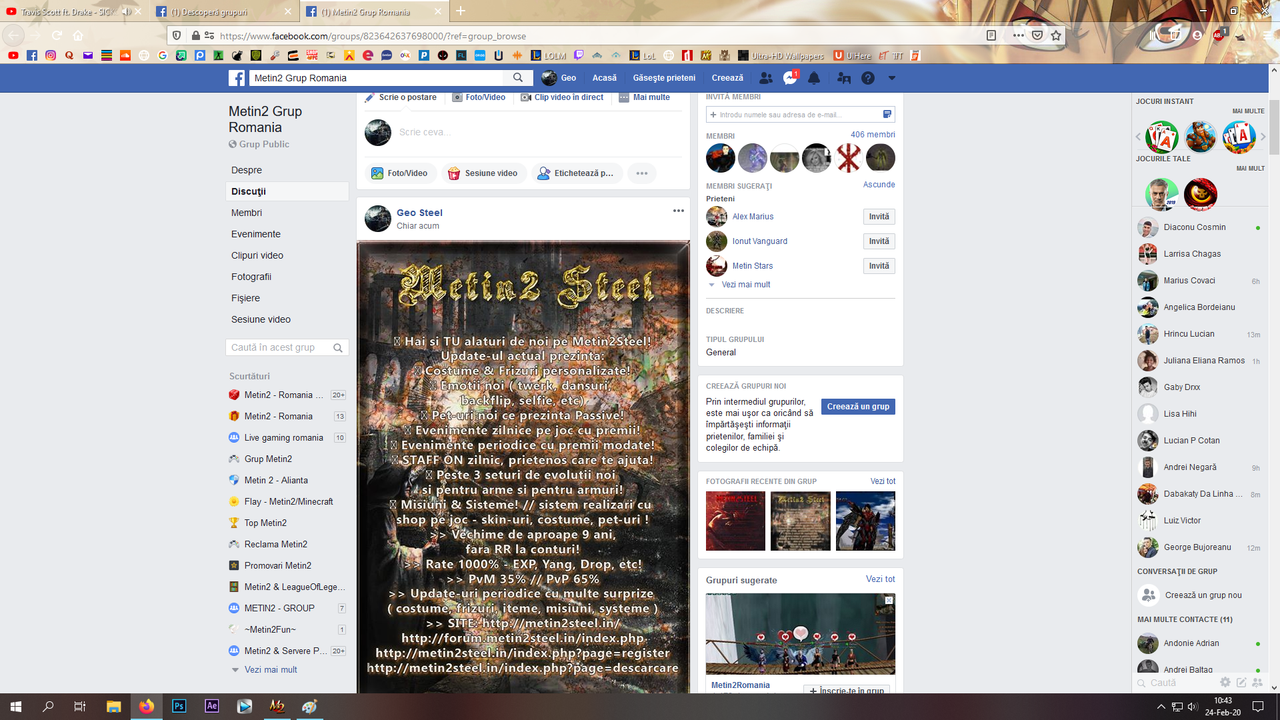The height and width of the screenshot is (720, 1280).
Task: Open Geo profile link in header
Action: (x=559, y=78)
